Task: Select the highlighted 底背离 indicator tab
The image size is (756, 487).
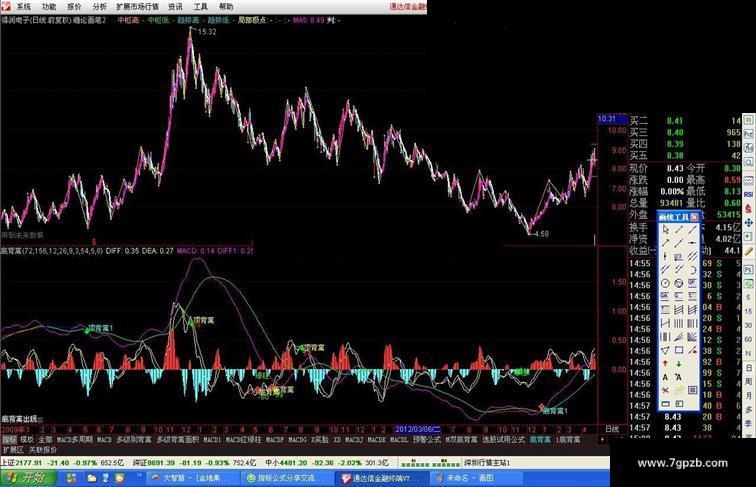Action: [x=540, y=440]
